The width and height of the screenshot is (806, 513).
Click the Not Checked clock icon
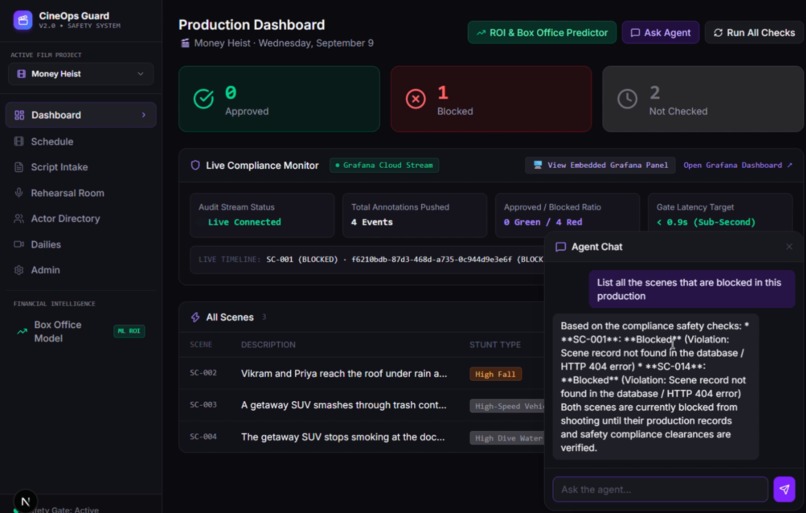(x=627, y=99)
